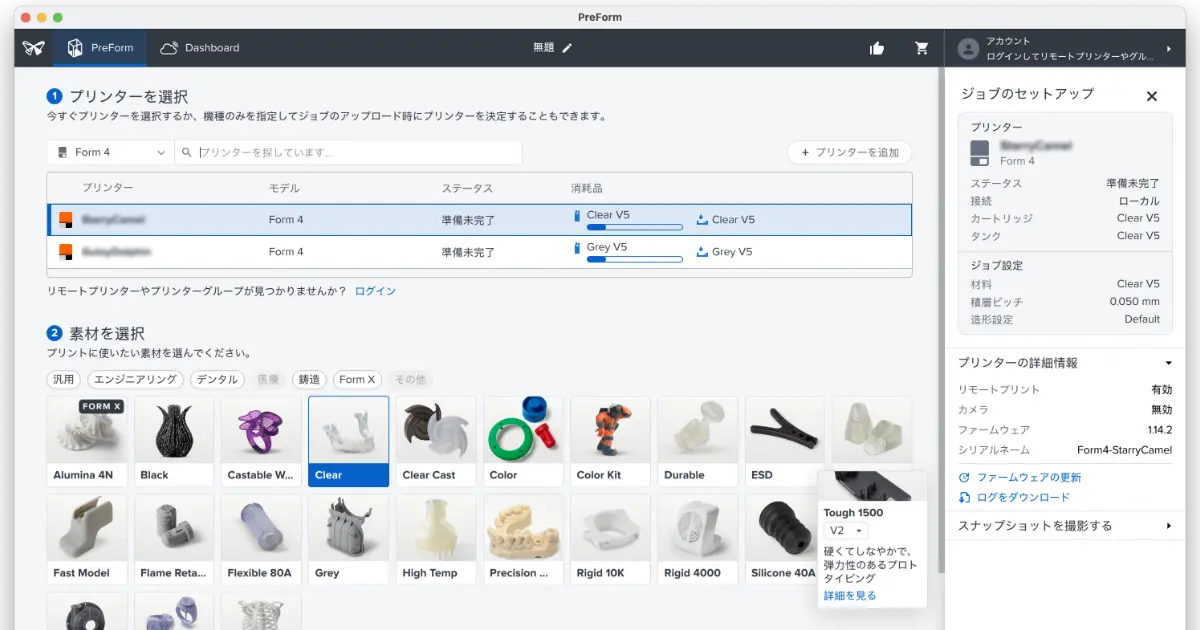Expand the アカウント login menu

(1066, 48)
